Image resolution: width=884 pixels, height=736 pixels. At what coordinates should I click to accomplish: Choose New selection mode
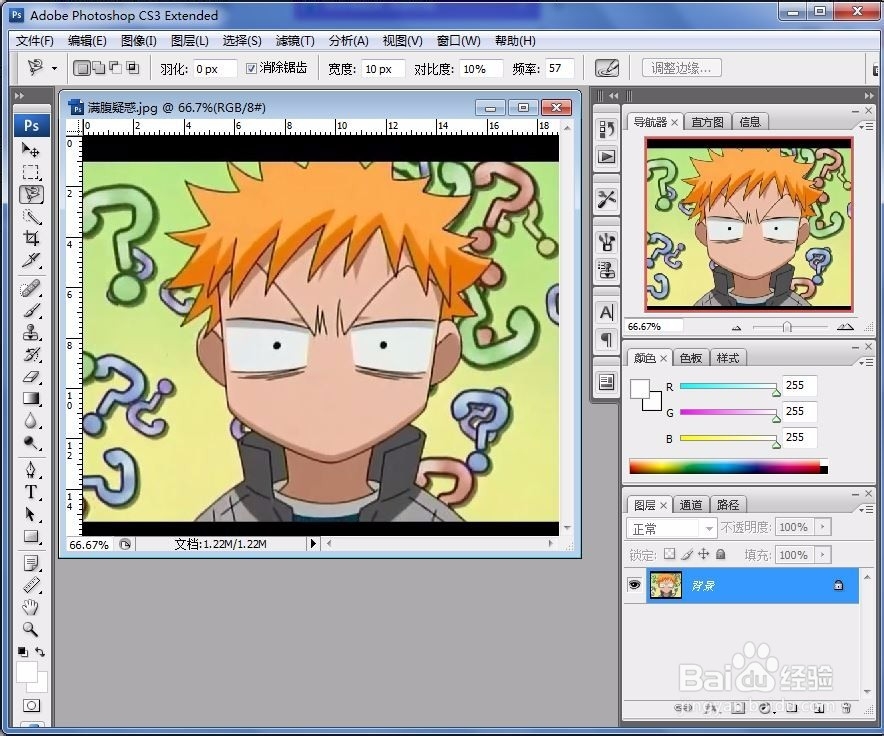82,68
